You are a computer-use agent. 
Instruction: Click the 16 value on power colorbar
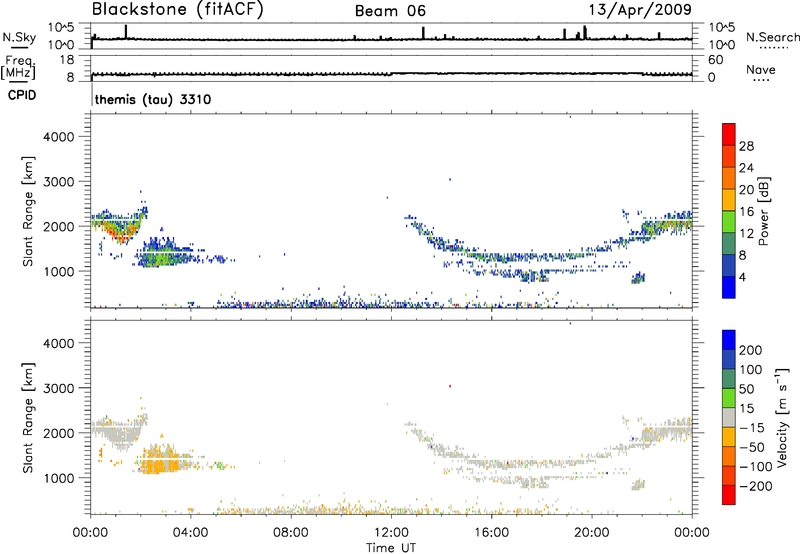[x=746, y=211]
